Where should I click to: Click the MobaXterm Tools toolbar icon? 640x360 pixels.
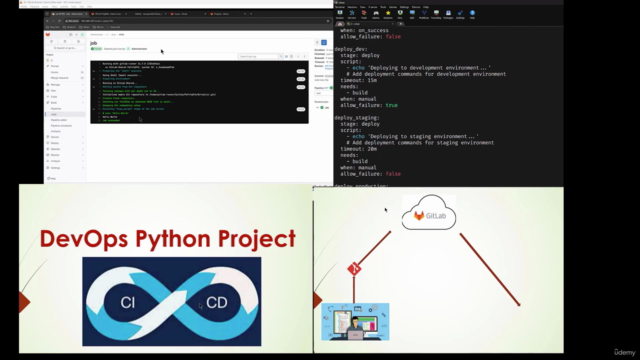[x=364, y=15]
